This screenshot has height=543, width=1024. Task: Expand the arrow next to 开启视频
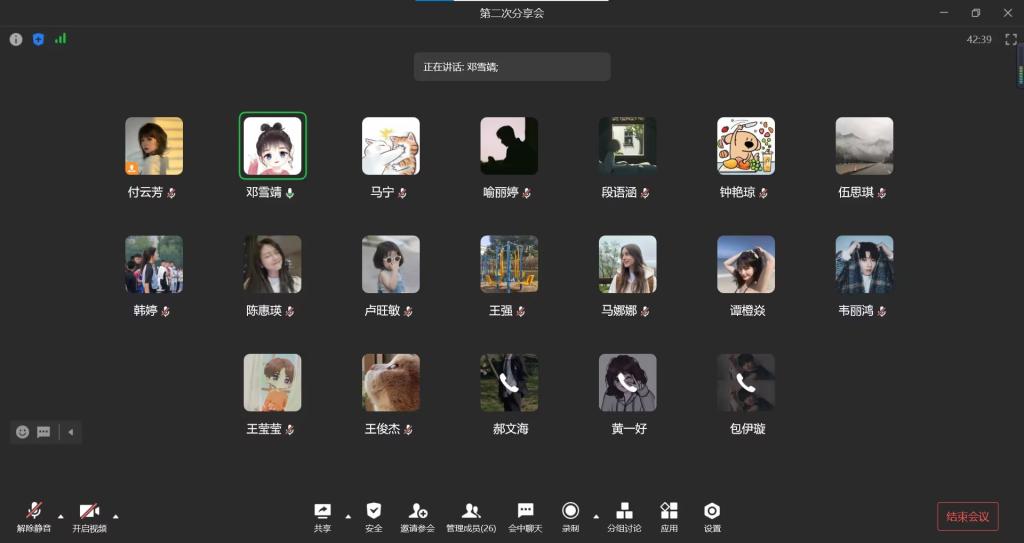pos(115,516)
